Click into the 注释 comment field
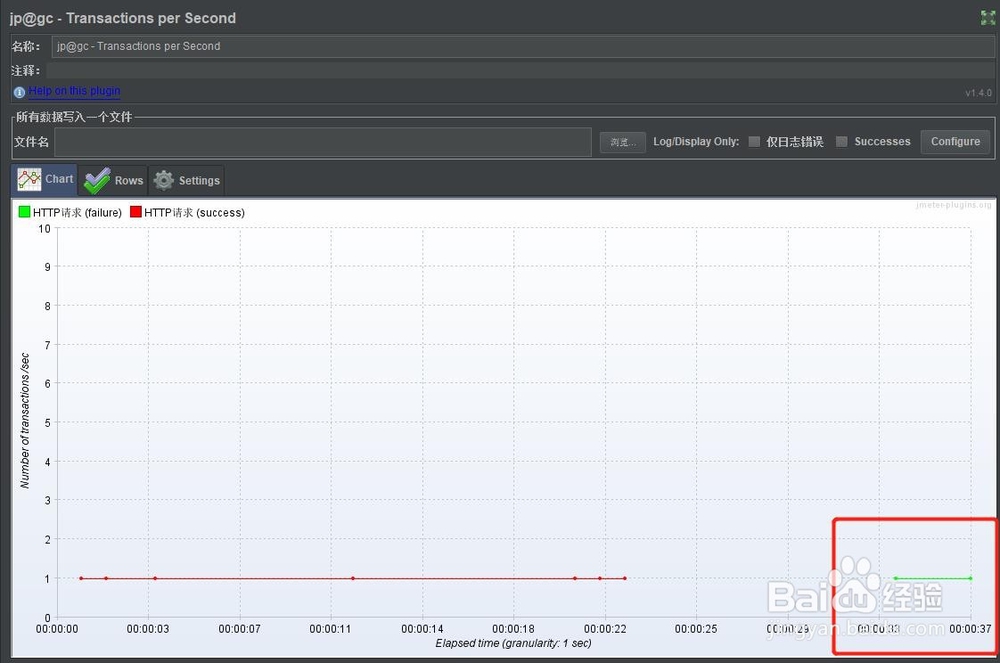This screenshot has width=1000, height=663. coord(520,70)
